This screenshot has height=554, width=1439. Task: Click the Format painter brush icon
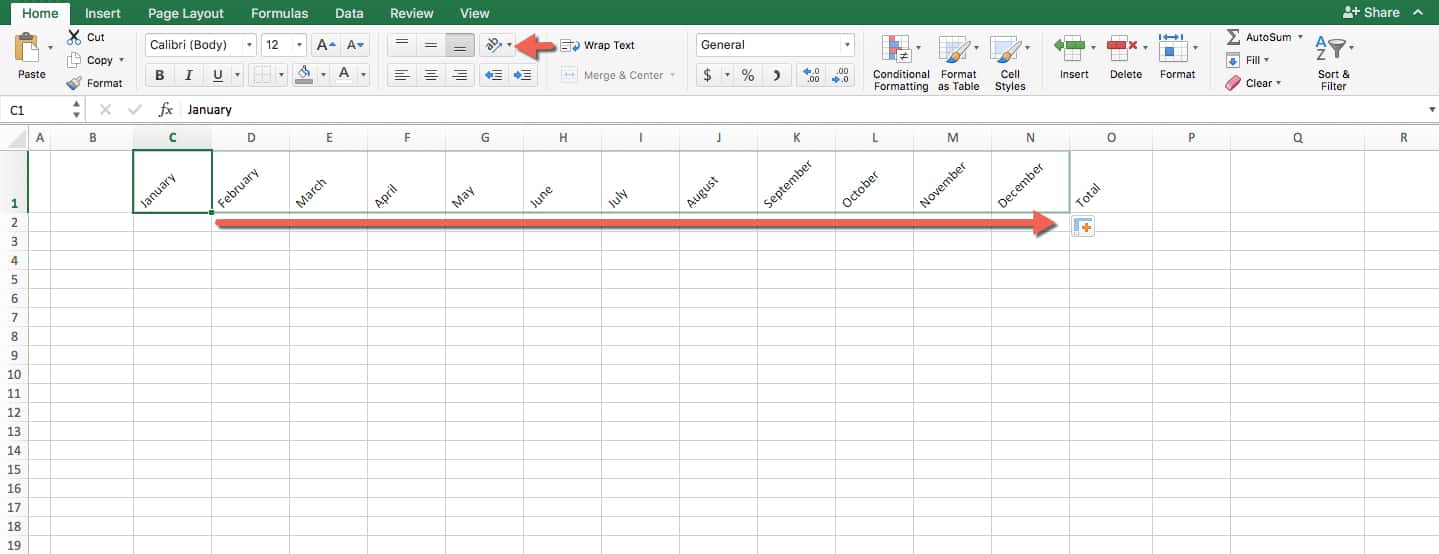74,83
